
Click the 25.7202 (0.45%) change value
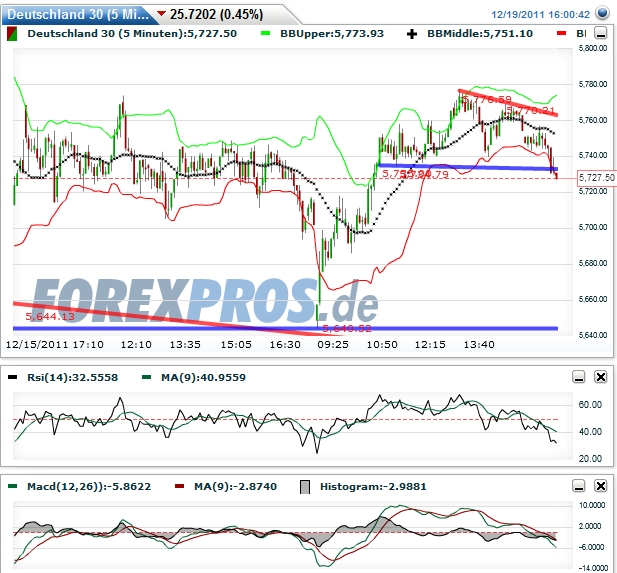click(x=216, y=15)
